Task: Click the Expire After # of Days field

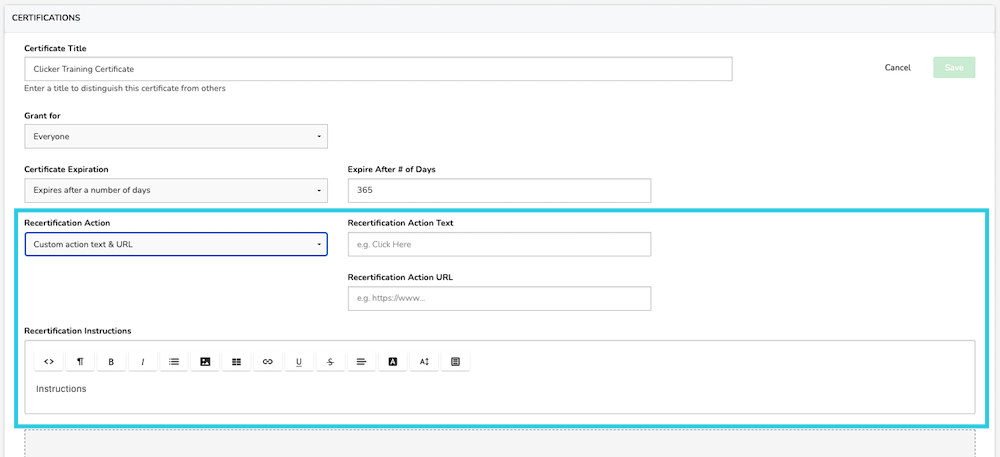Action: pos(499,191)
